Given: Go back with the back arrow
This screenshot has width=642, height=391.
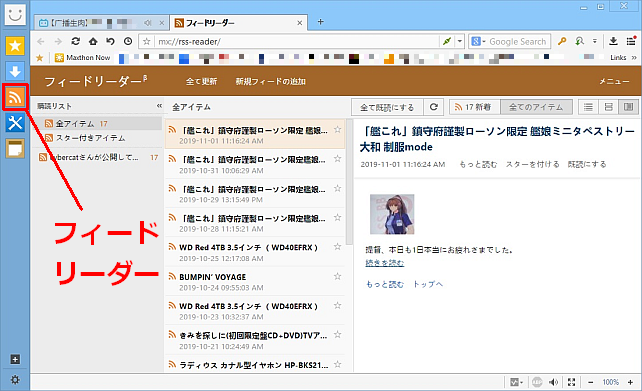Looking at the screenshot, I should 41,41.
